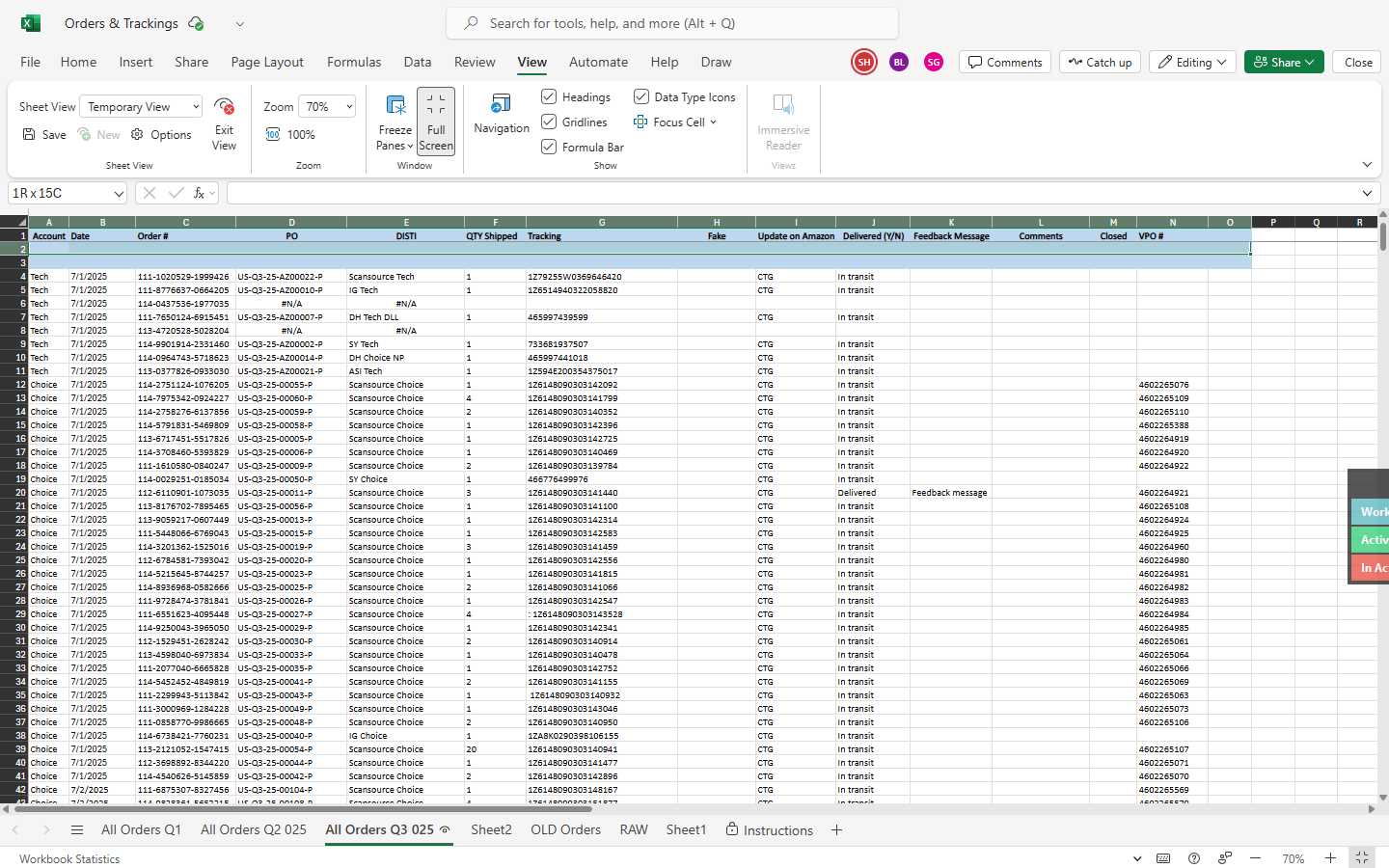Click the 70% zoom level
Image resolution: width=1389 pixels, height=868 pixels.
click(x=1293, y=858)
